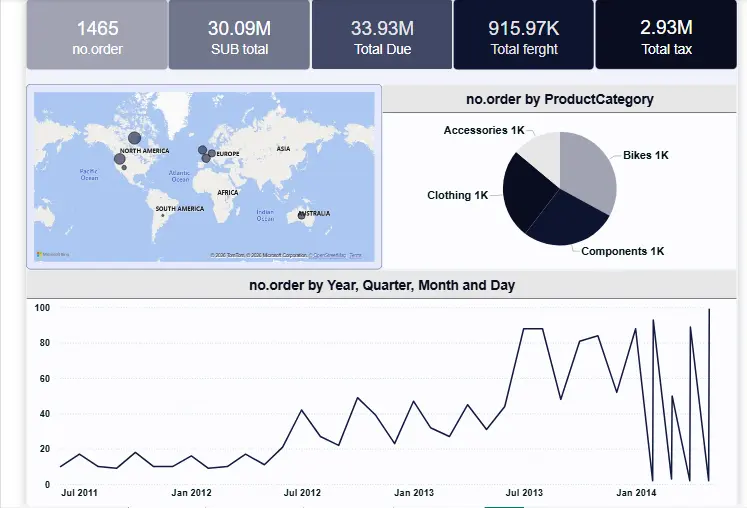Click the EUROPE map label
Image resolution: width=747 pixels, height=508 pixels.
coord(228,154)
